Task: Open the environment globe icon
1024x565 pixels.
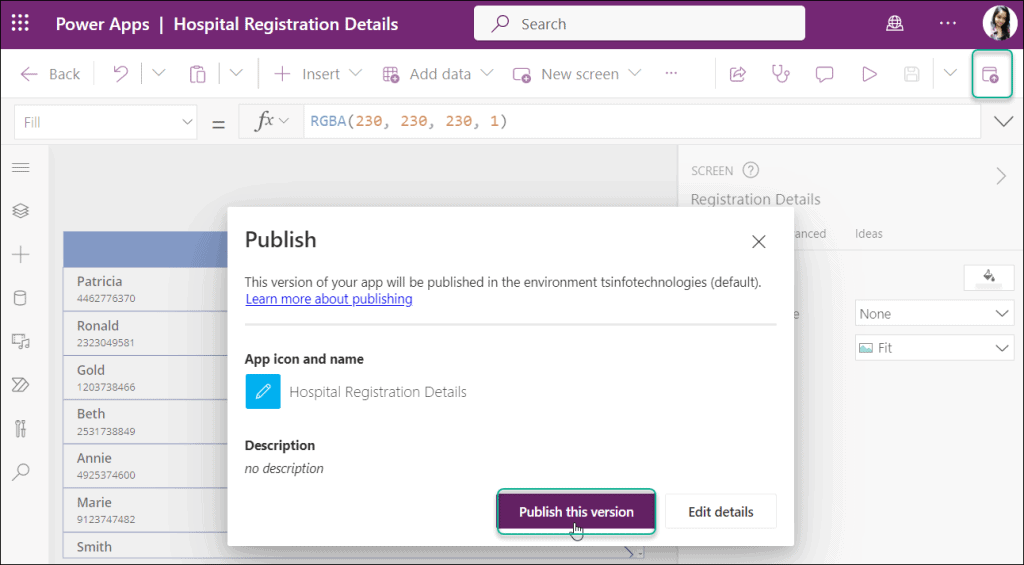Action: pos(895,24)
